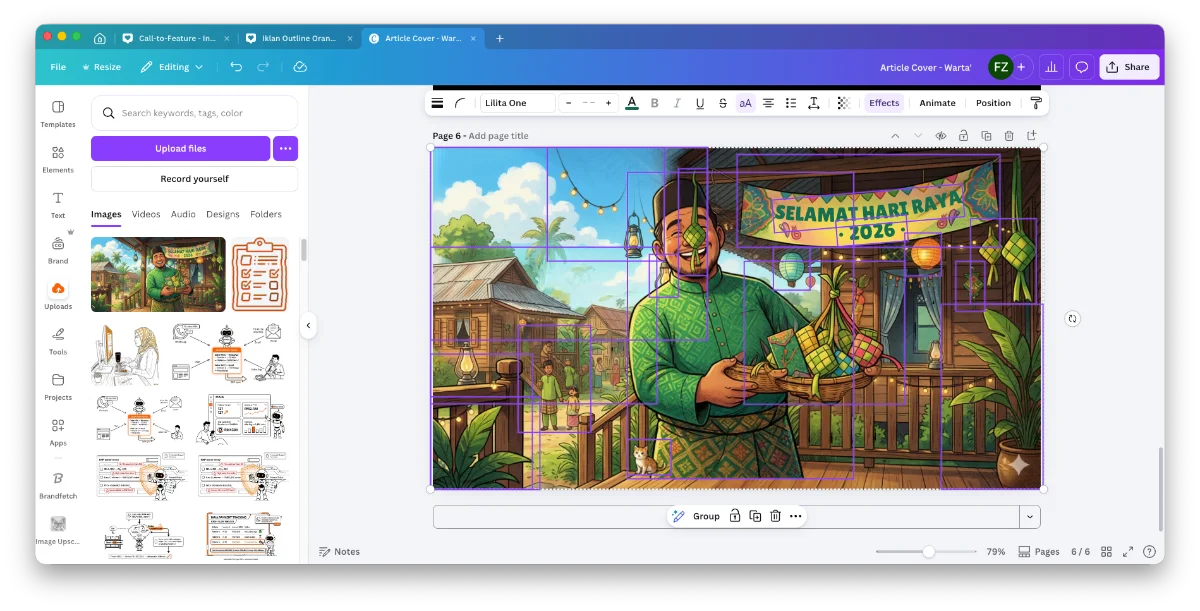
Task: Open the grid view icon in the bottom bar
Action: pos(1106,552)
